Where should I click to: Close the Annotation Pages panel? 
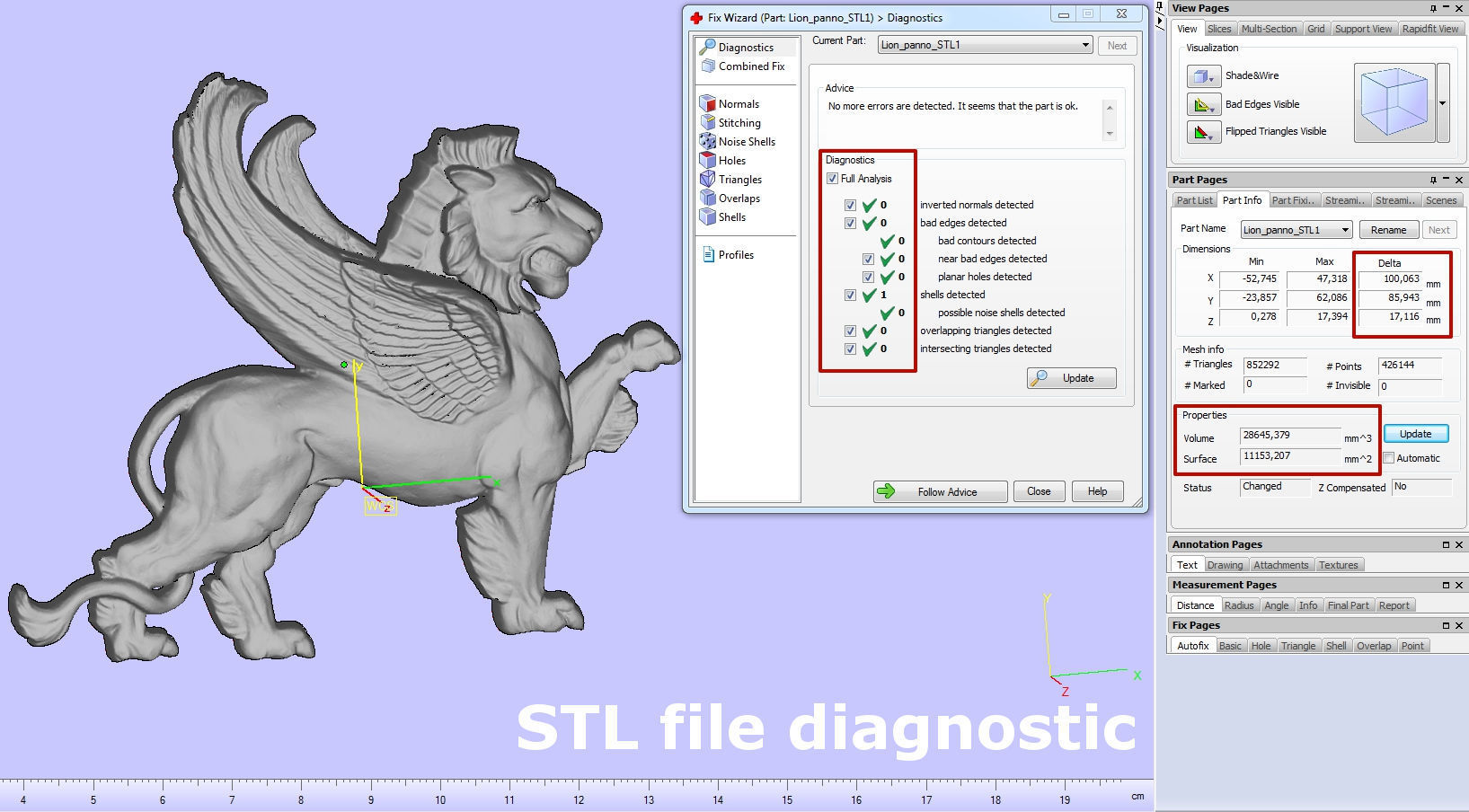point(1458,544)
